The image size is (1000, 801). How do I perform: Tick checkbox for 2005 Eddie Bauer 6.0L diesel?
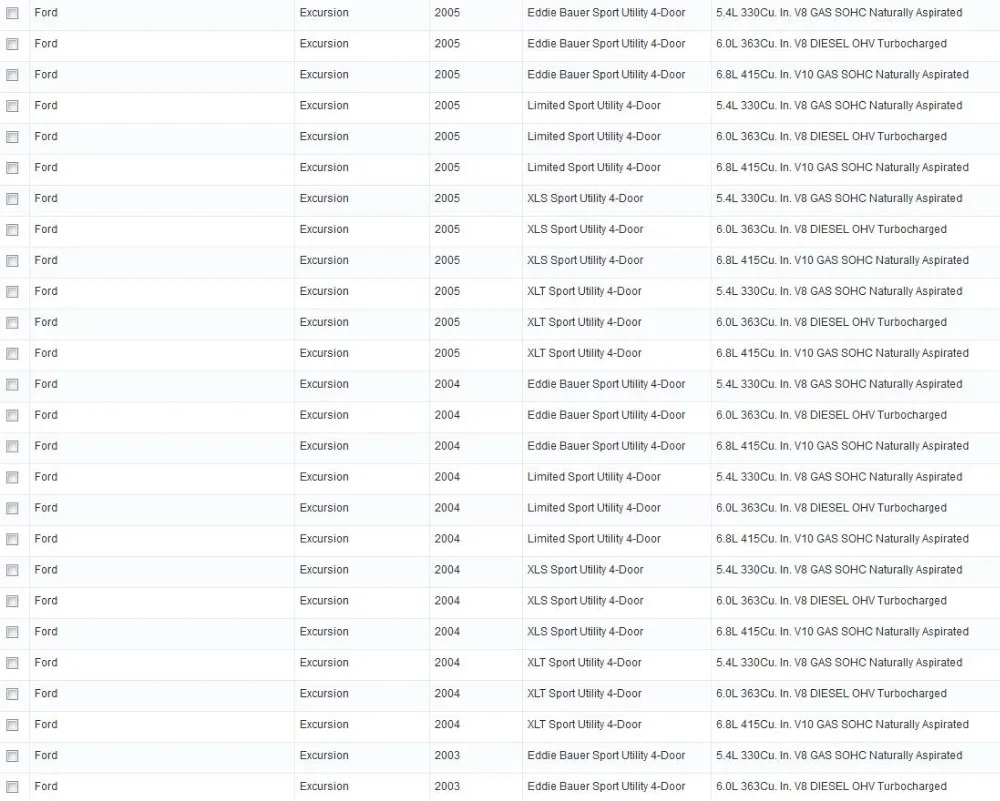[12, 44]
